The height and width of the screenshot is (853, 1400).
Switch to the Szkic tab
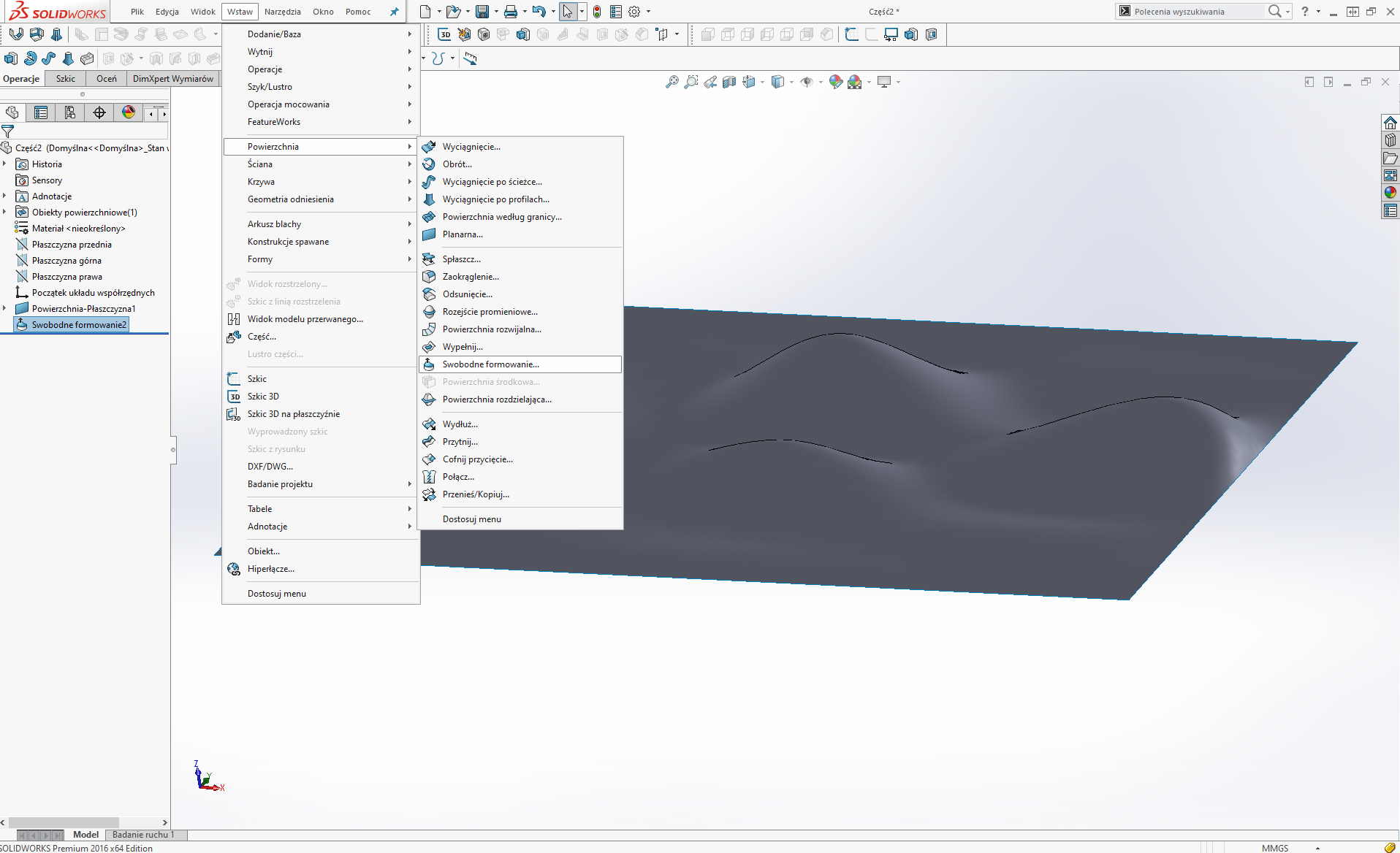click(x=65, y=79)
